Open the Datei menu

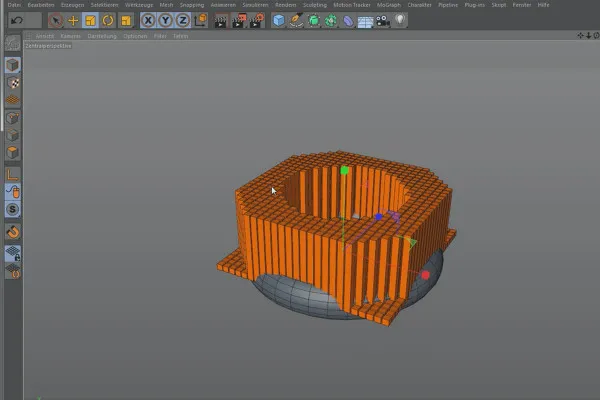15,5
